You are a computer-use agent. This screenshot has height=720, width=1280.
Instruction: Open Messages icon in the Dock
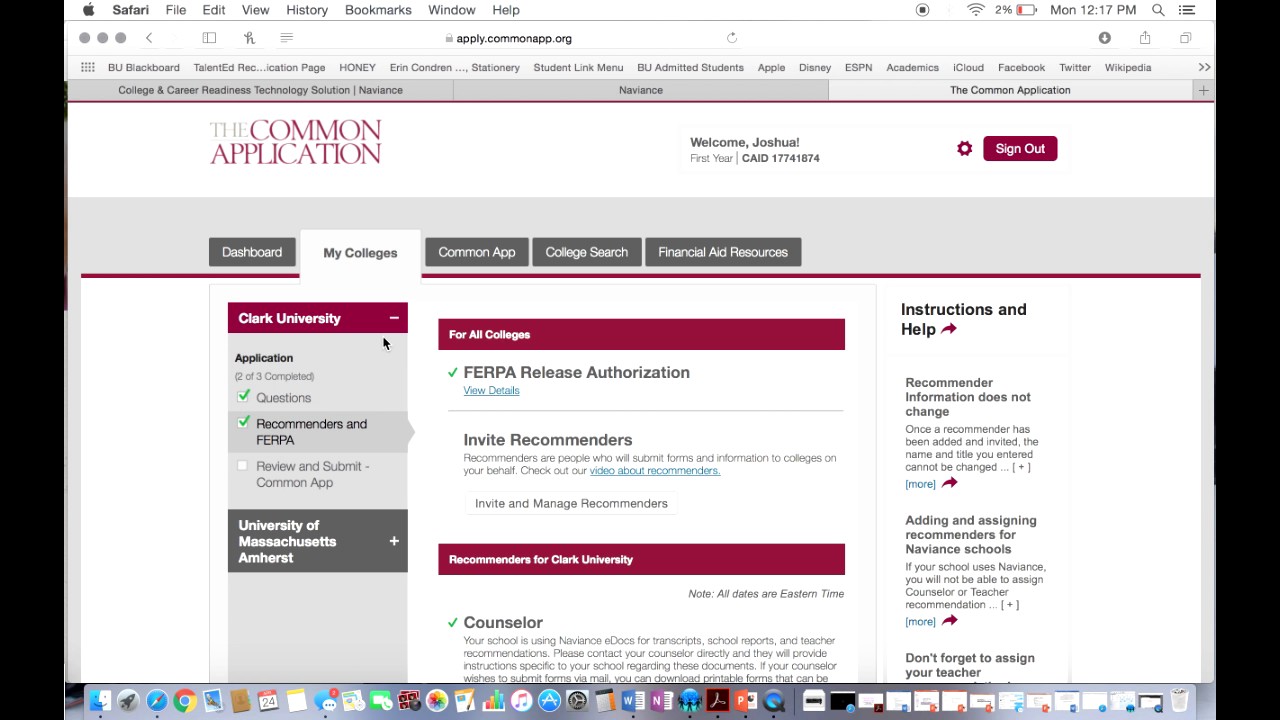point(325,701)
